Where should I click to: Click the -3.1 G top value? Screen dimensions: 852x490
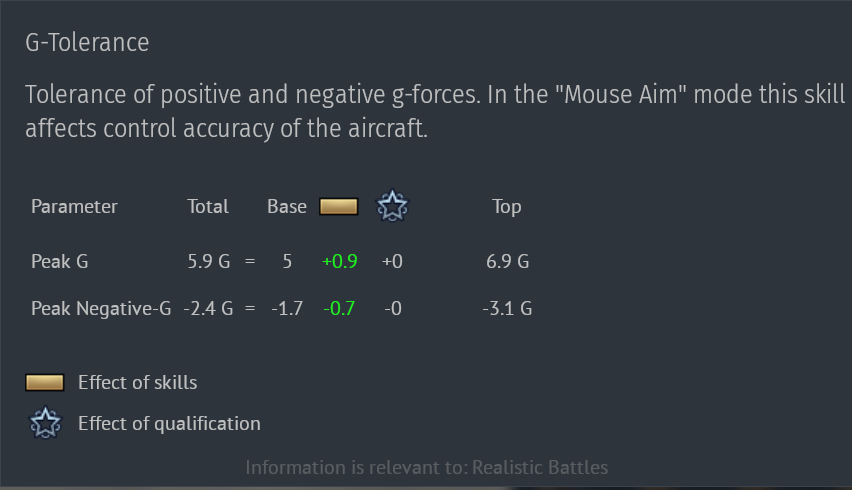507,309
